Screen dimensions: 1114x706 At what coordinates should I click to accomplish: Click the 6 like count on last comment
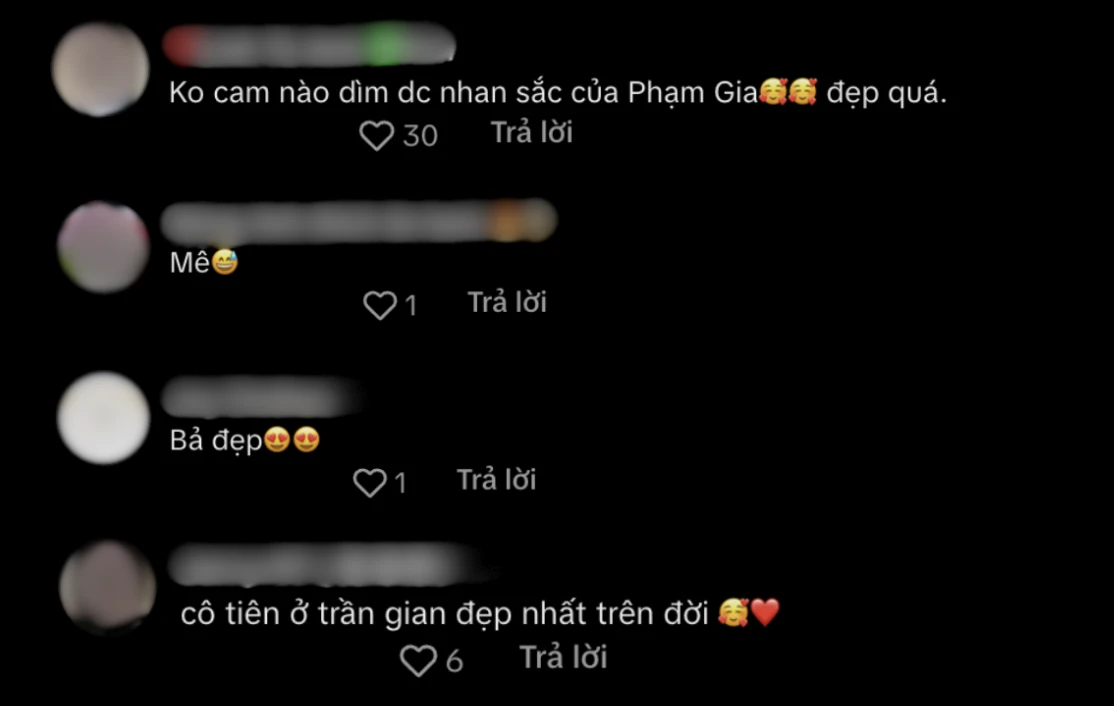point(454,661)
